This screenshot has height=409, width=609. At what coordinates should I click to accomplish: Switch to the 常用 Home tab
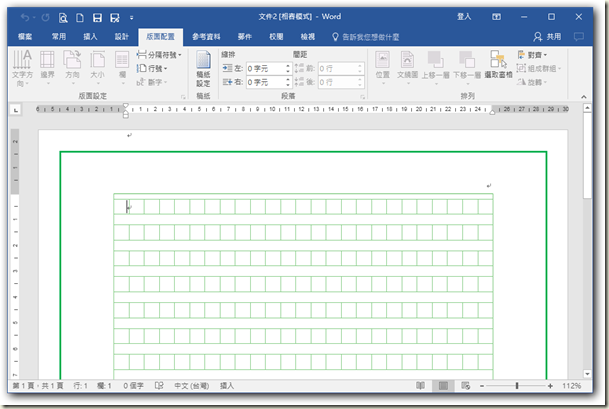click(x=59, y=37)
